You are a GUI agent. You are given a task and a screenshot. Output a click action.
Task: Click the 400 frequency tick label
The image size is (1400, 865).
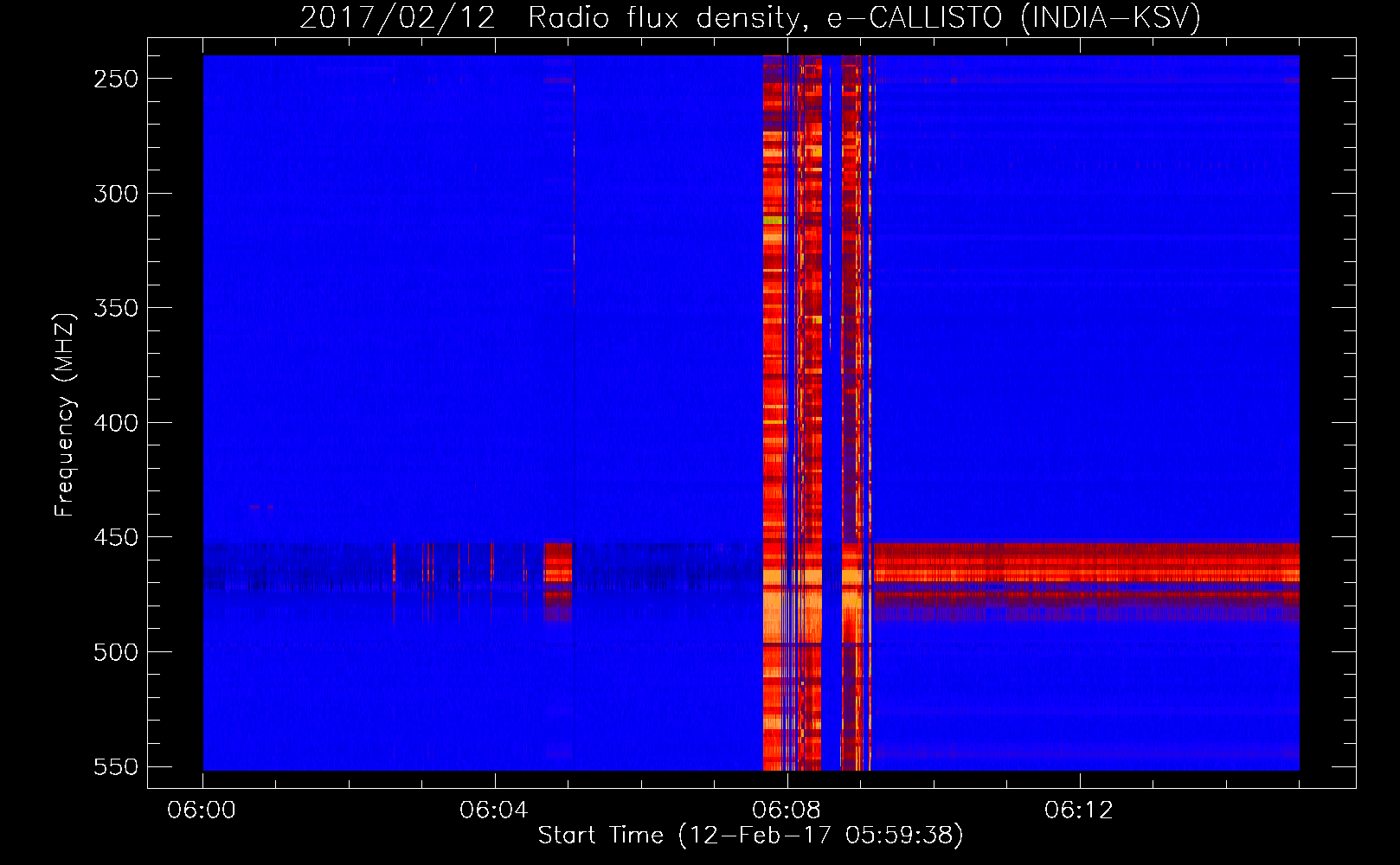[x=116, y=423]
